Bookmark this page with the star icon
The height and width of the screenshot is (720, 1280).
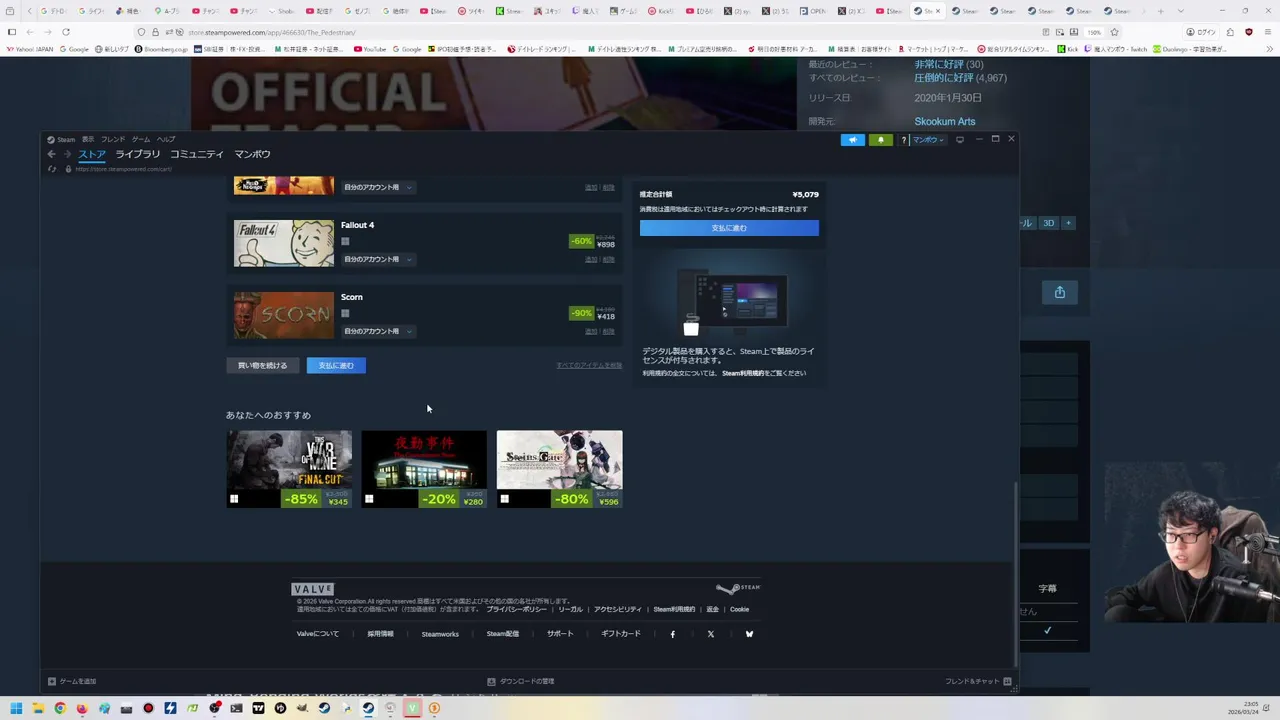(x=1114, y=32)
